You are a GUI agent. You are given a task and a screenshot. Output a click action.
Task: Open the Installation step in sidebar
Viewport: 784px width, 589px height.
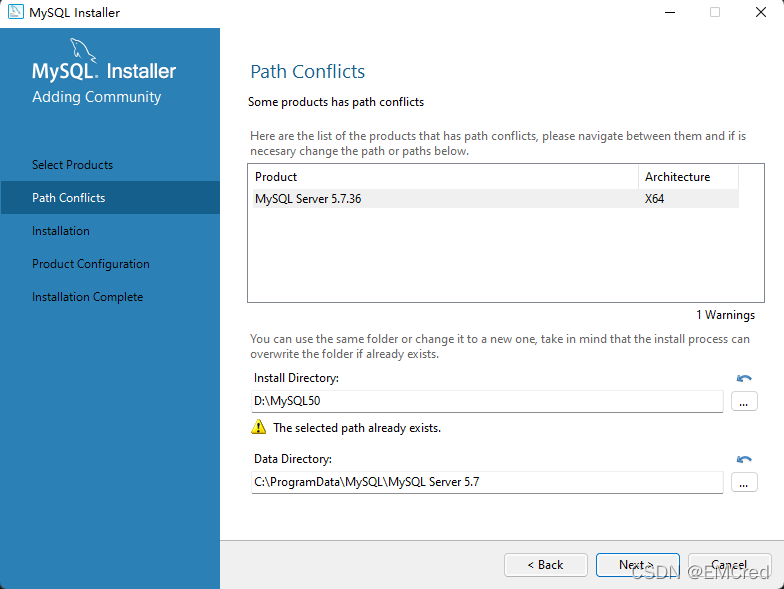point(61,231)
